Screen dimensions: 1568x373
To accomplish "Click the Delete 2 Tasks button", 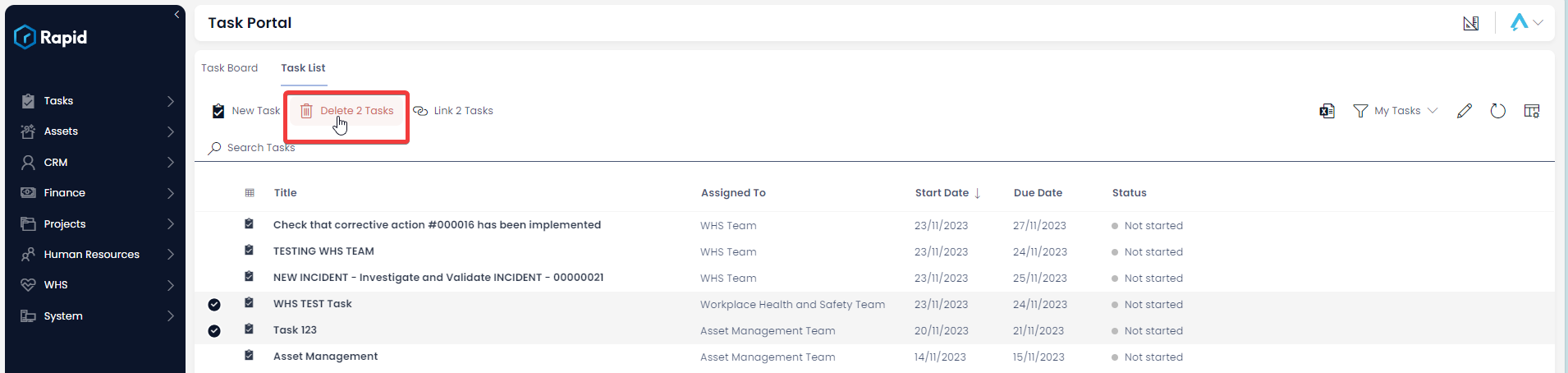I will click(x=347, y=111).
